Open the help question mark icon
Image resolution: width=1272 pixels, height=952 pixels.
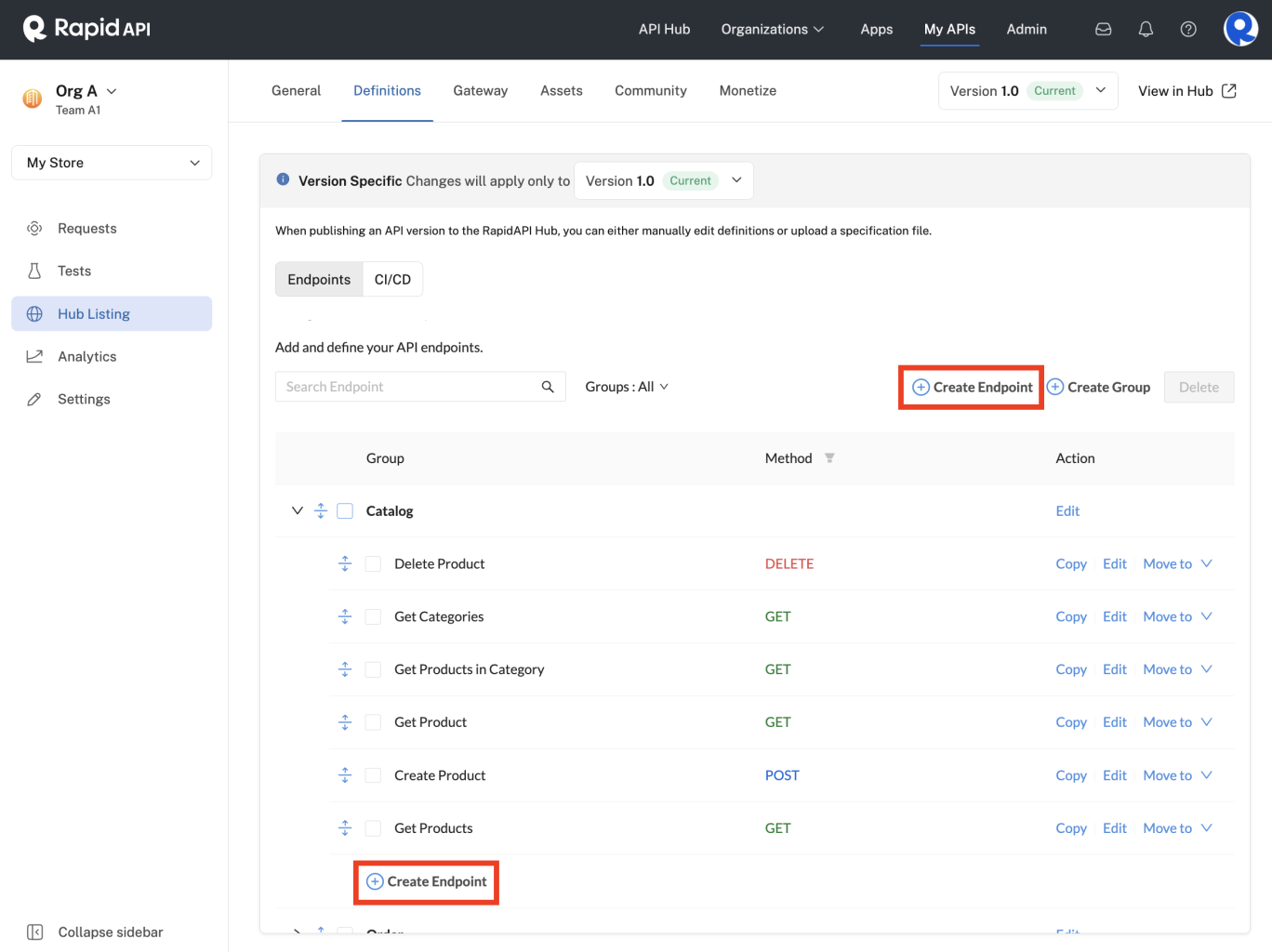[1188, 30]
